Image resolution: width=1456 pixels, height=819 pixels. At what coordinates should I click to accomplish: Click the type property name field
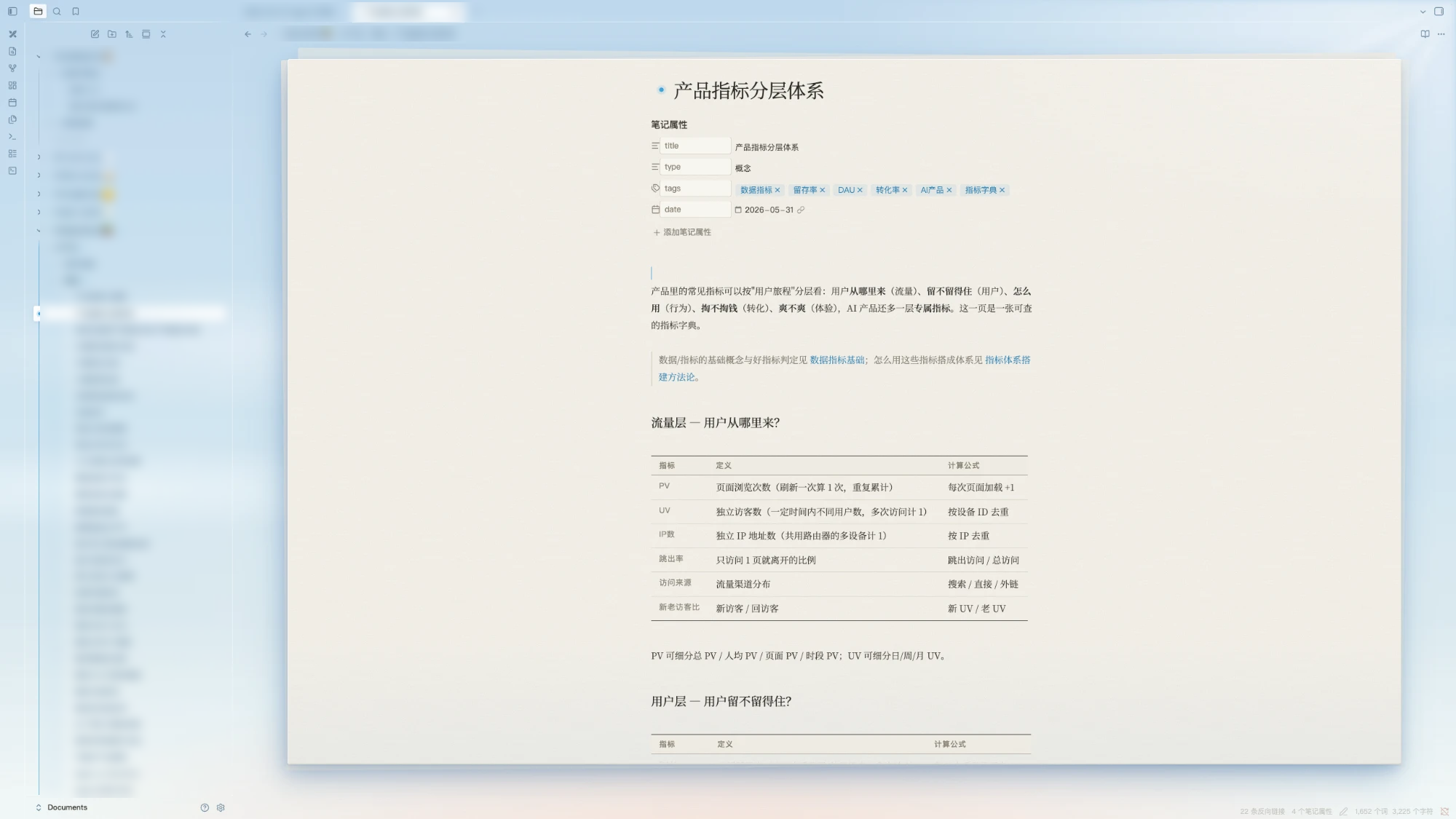[x=695, y=167]
